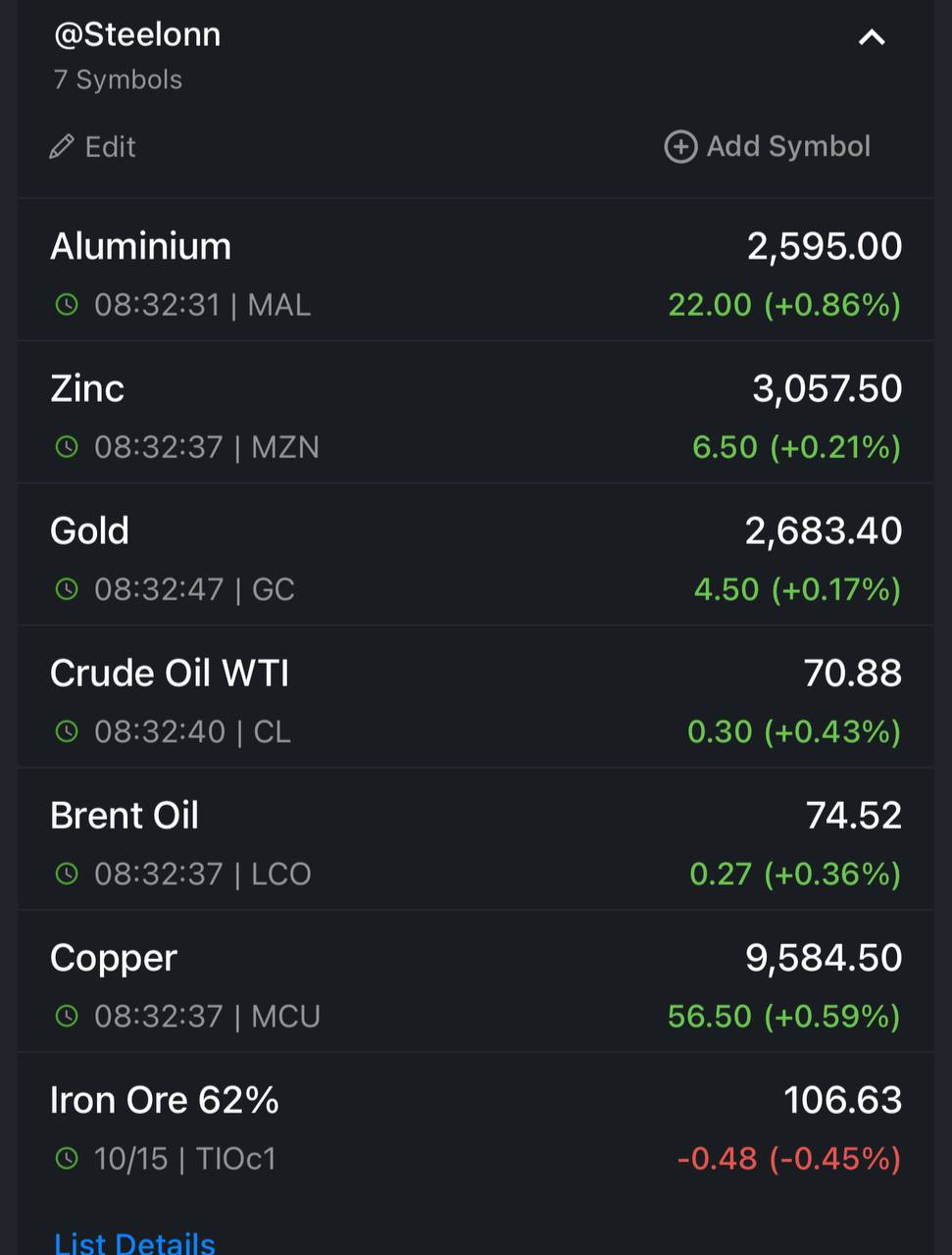The width and height of the screenshot is (952, 1255).
Task: Click the clock icon next to Iron Ore date
Action: (x=67, y=1159)
